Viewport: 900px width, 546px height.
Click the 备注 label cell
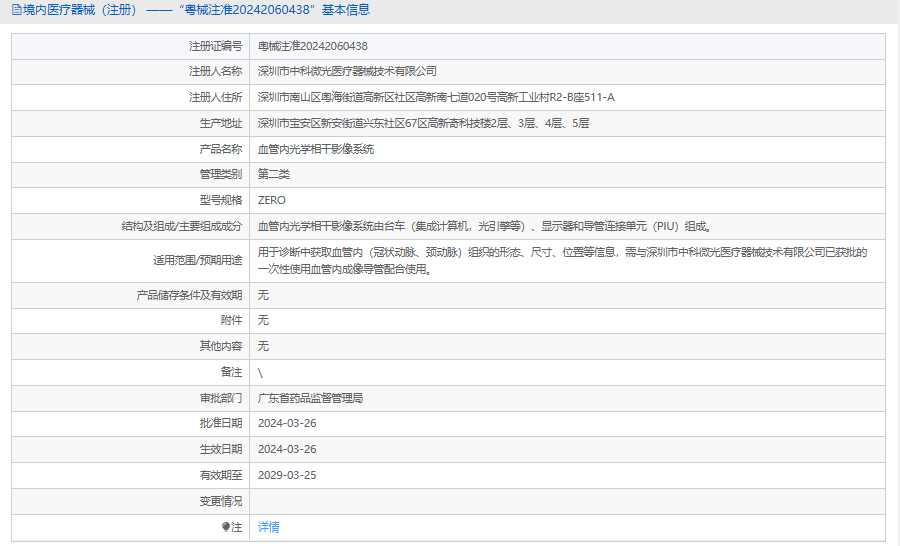(131, 372)
